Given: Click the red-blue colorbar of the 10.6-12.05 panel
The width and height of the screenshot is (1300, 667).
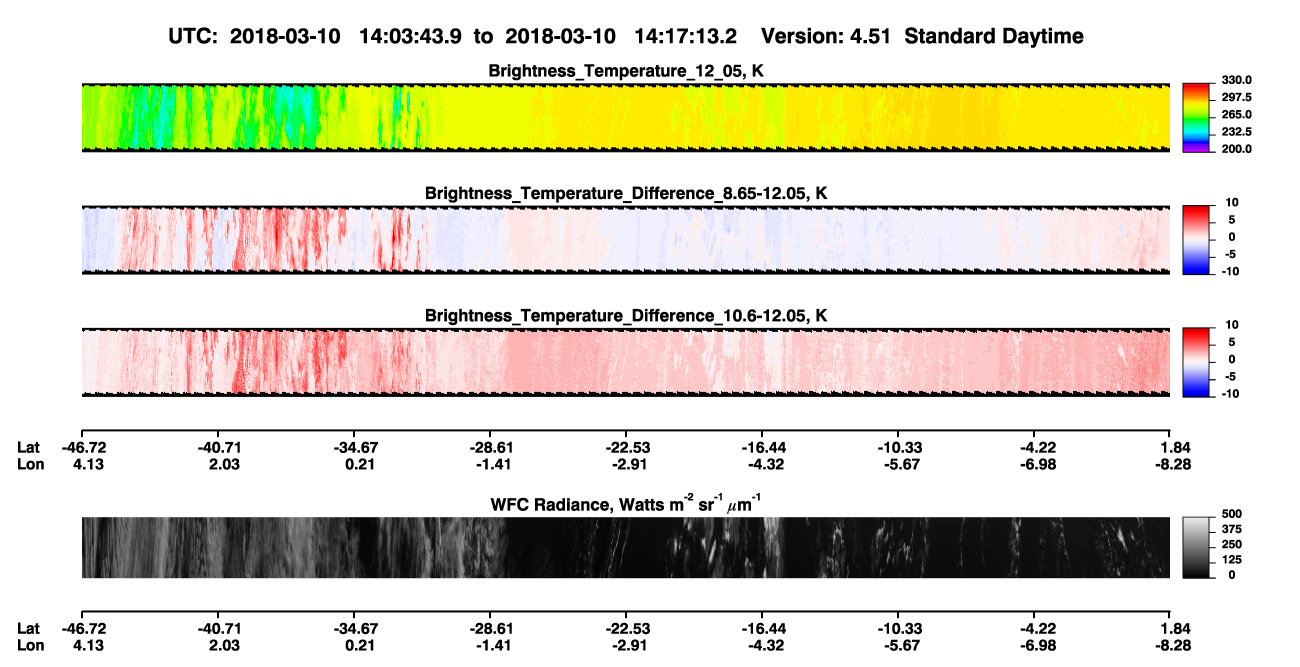Looking at the screenshot, I should [1197, 363].
